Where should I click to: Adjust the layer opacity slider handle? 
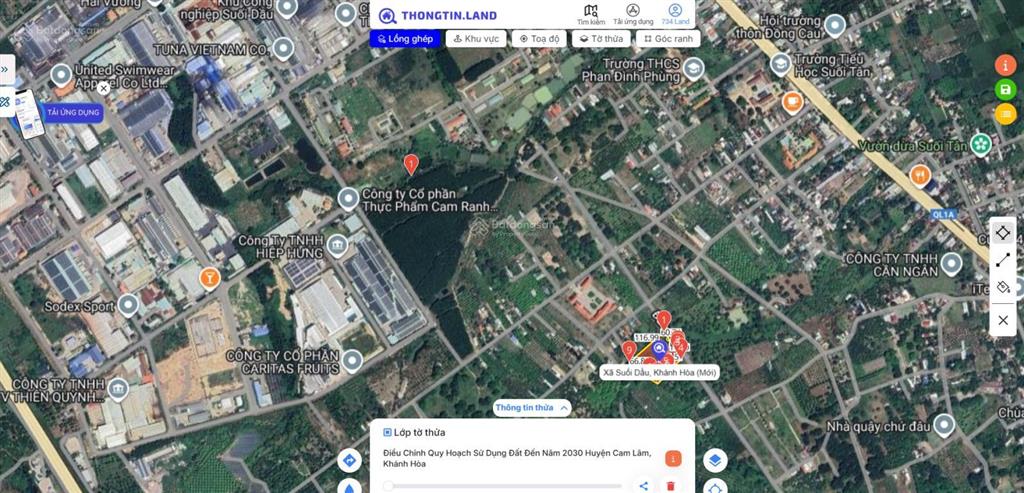[x=389, y=486]
